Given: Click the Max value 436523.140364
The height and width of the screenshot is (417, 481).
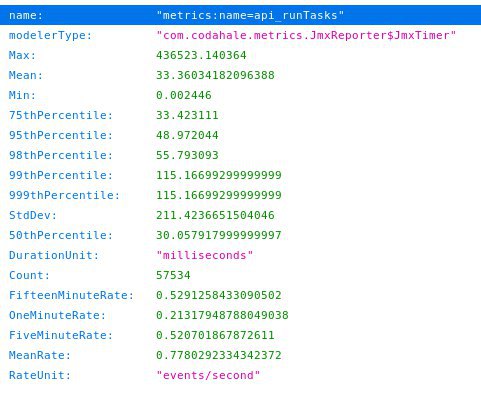Looking at the screenshot, I should click(201, 55).
